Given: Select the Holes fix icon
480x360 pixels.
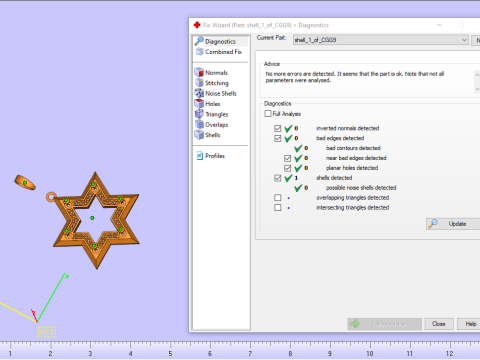Looking at the screenshot, I should 199,104.
